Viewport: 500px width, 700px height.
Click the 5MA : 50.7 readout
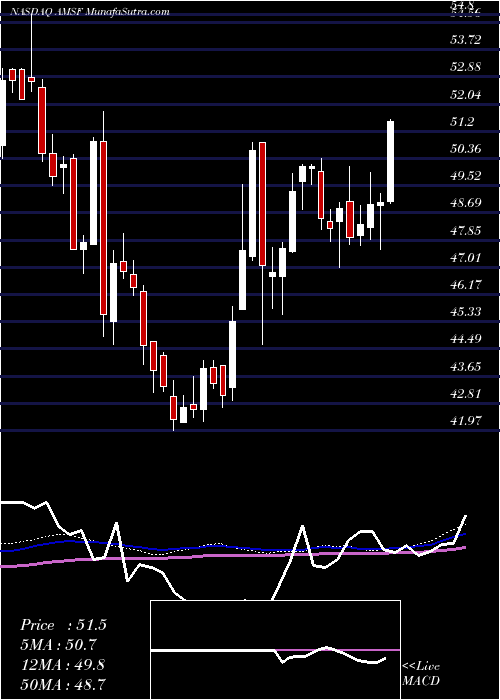[58, 645]
